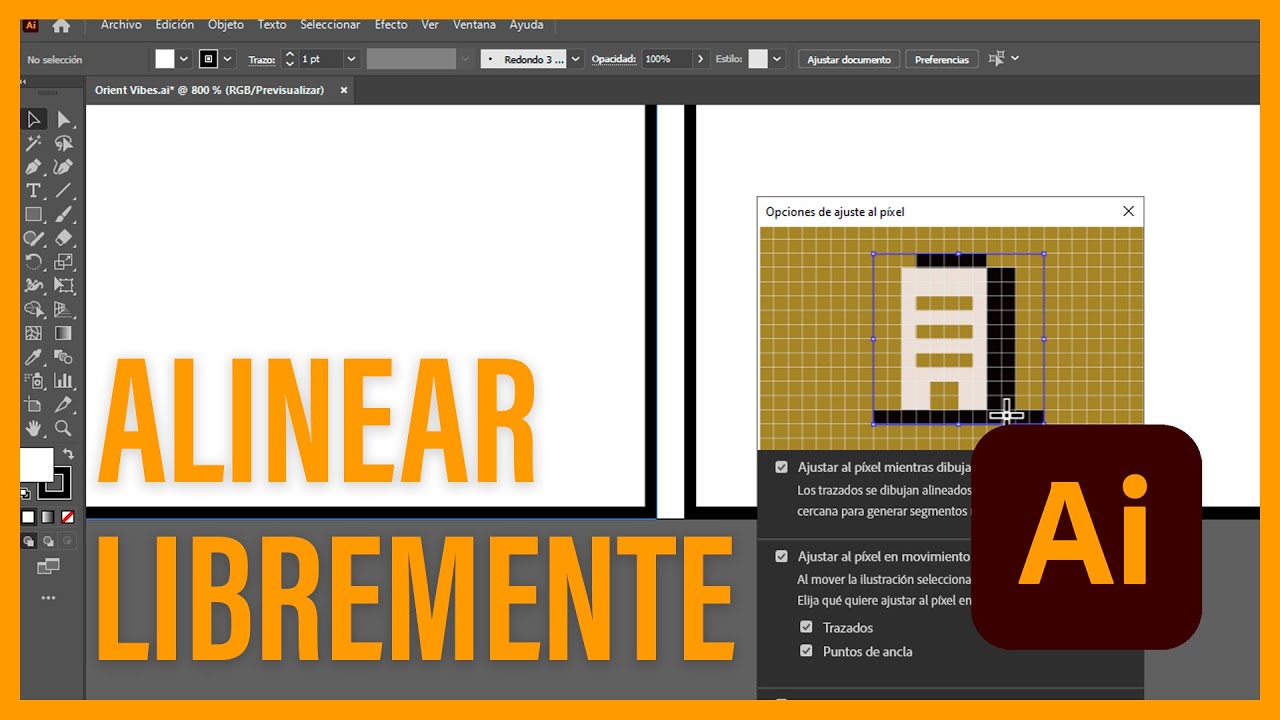Open the align-to selection dropdown arrow
The image size is (1280, 720).
(1015, 59)
